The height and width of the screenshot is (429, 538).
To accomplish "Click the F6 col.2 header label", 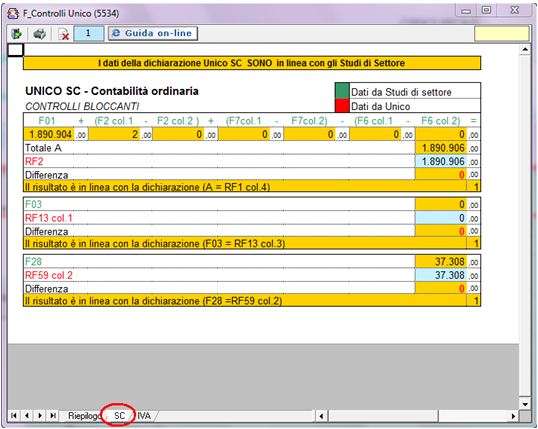I will pos(441,121).
